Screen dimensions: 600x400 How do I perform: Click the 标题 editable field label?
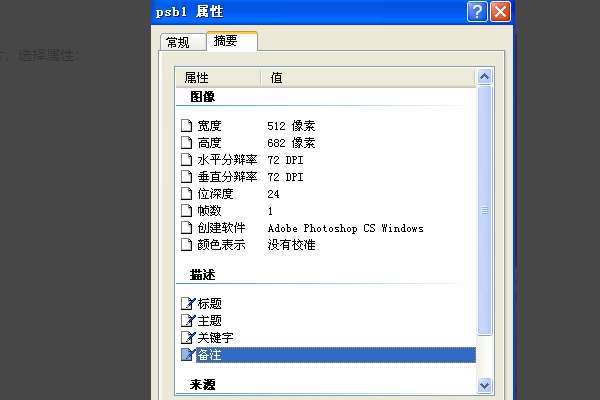[209, 304]
